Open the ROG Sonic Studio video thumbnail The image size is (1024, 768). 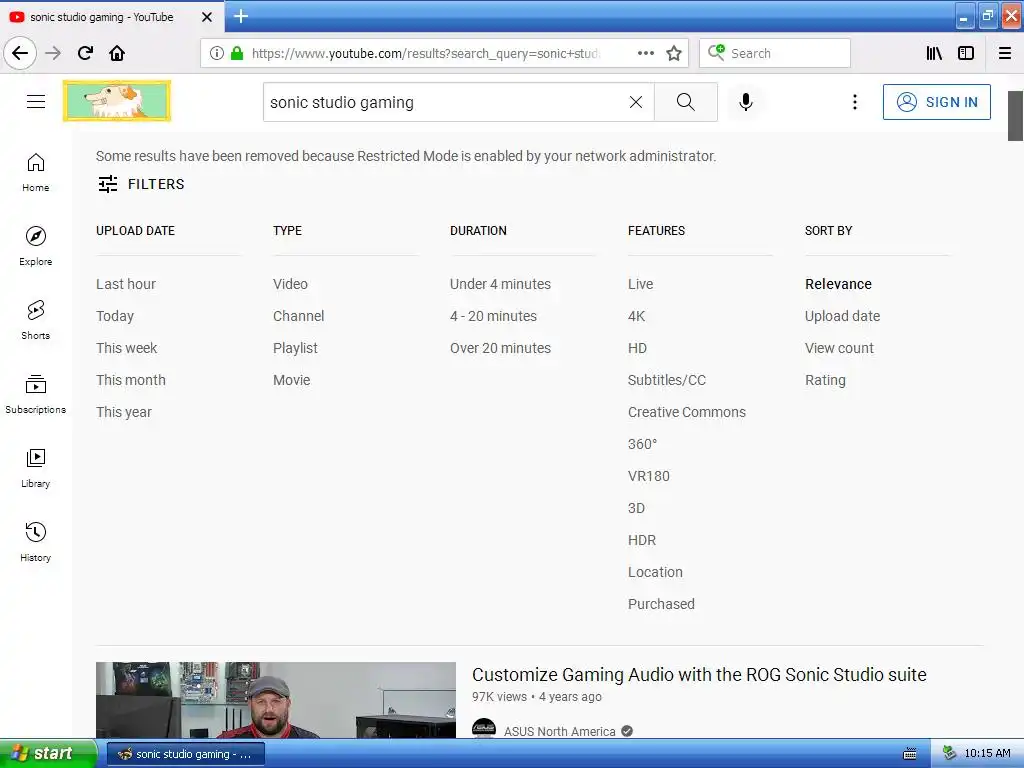point(276,700)
